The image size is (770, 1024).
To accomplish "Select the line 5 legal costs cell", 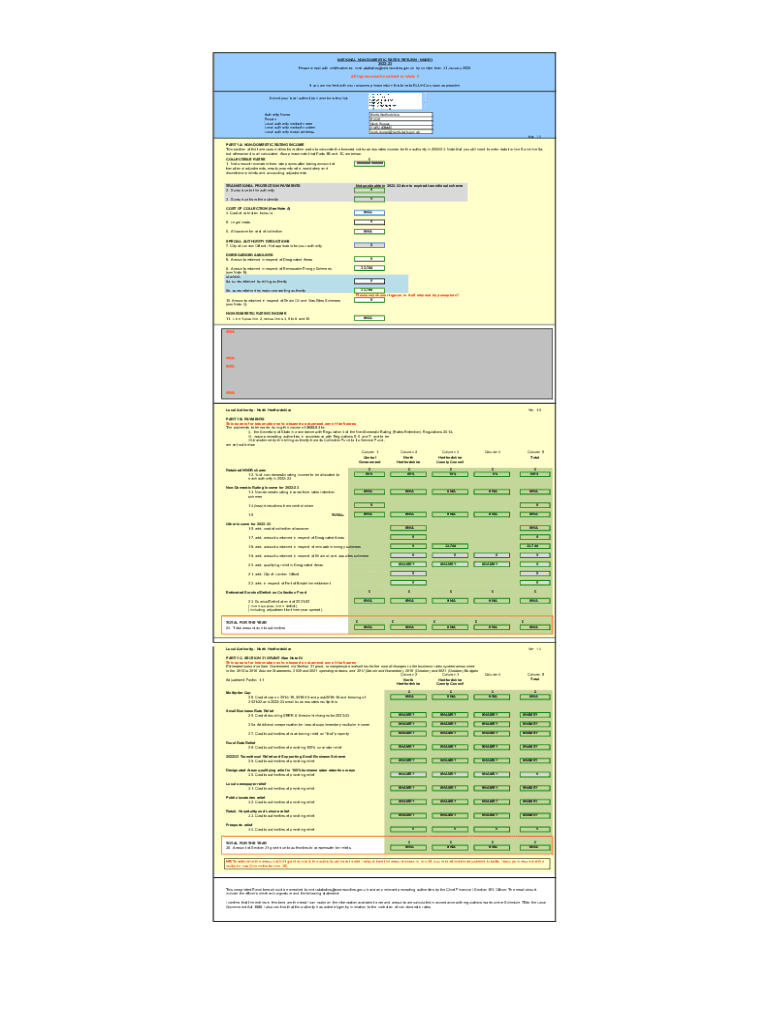I will click(368, 222).
